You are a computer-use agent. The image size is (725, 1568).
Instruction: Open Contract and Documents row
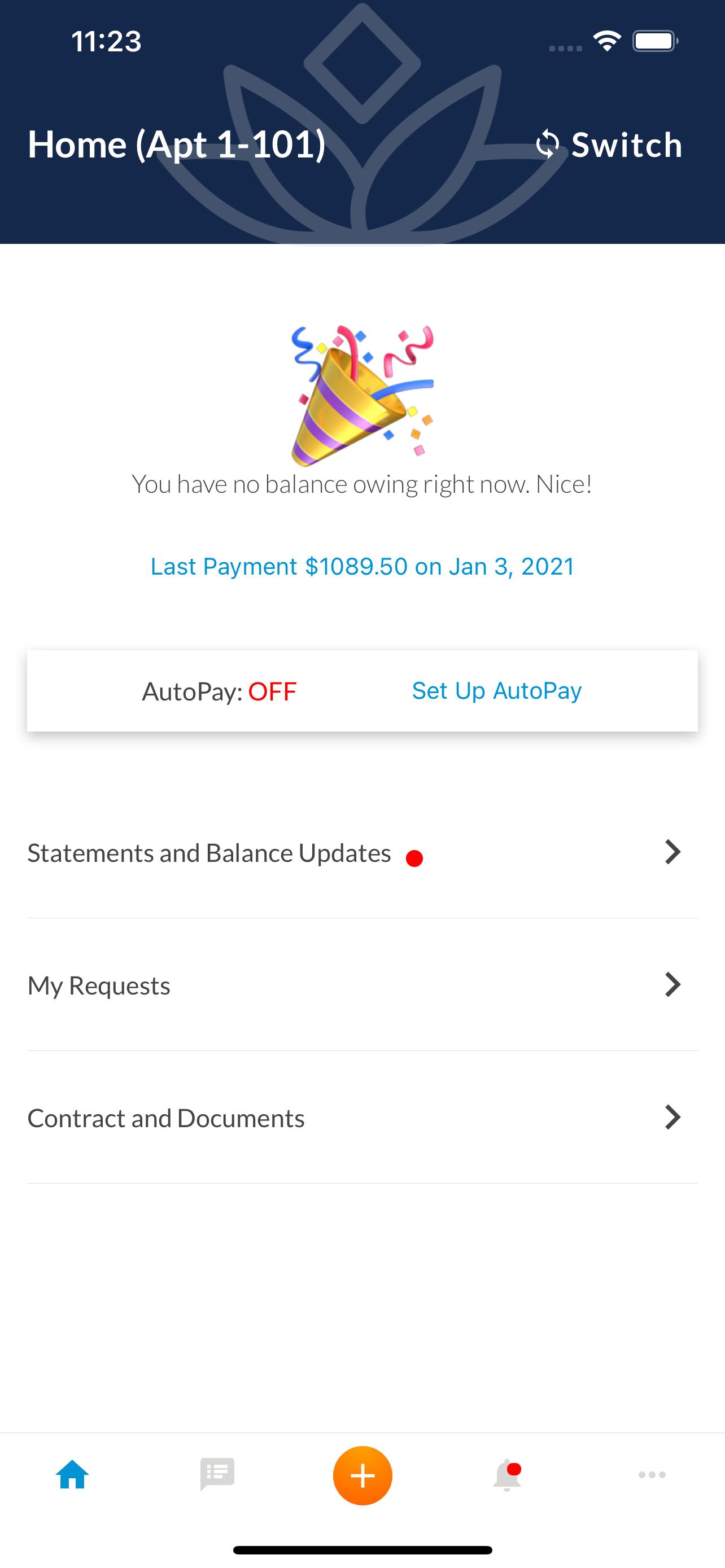(362, 1118)
